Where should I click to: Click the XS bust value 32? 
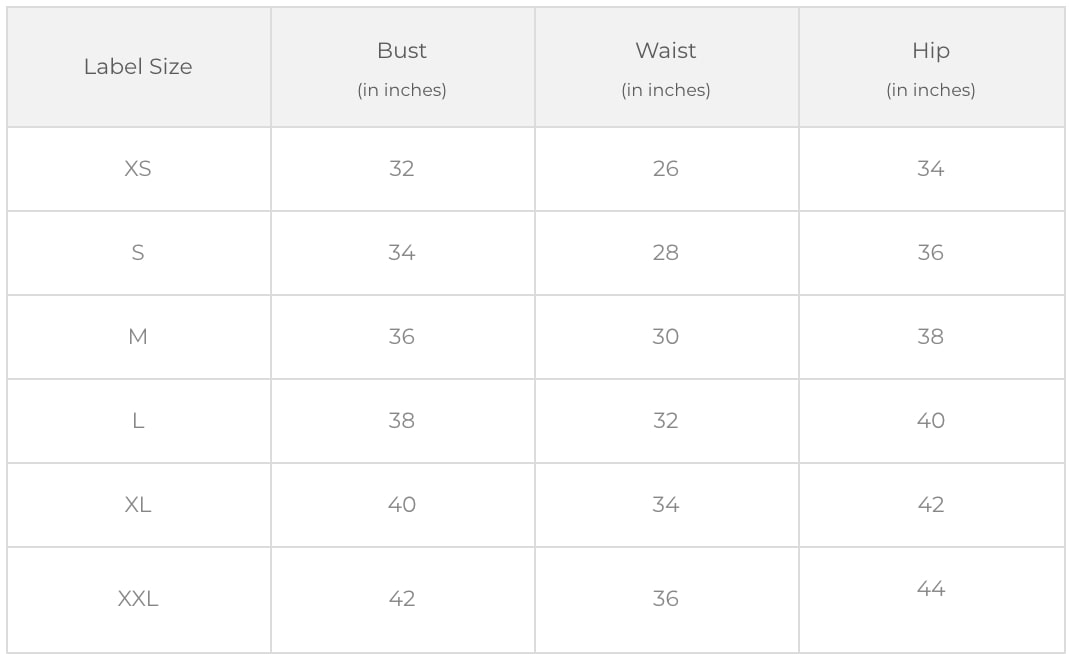pyautogui.click(x=402, y=169)
